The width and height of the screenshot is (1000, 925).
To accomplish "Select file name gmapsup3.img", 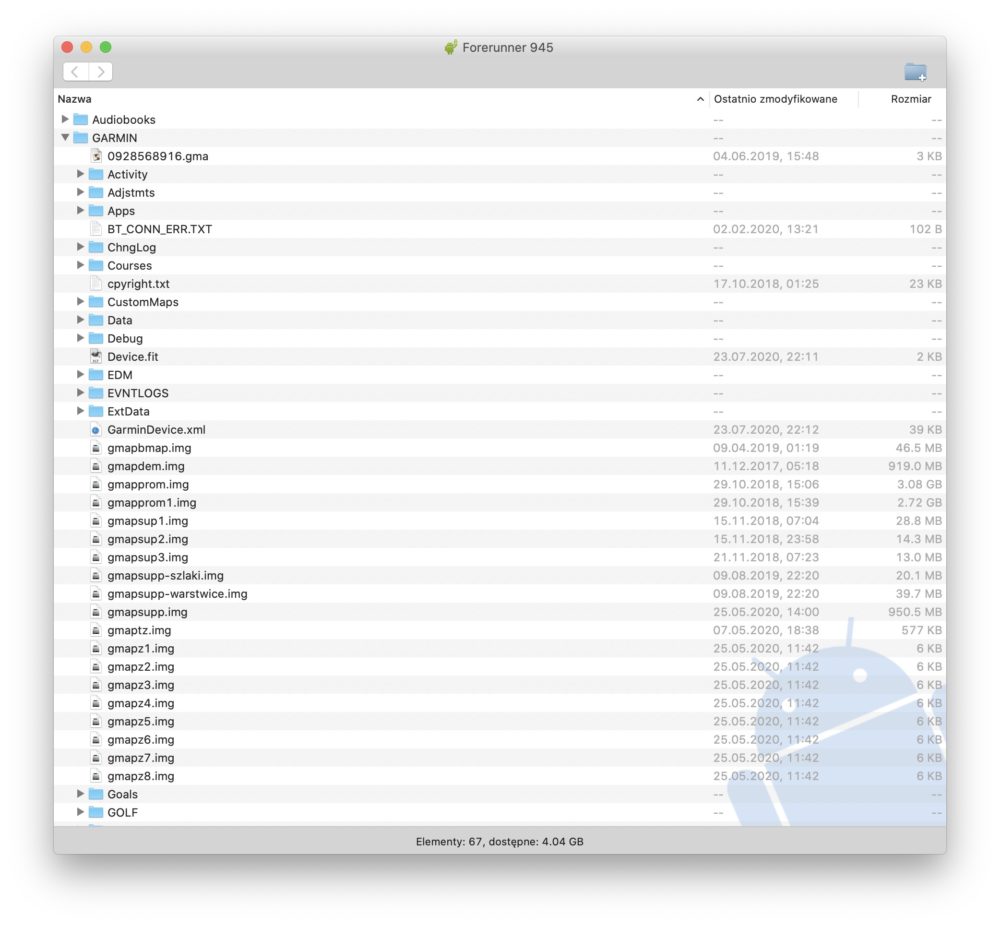I will [x=148, y=557].
